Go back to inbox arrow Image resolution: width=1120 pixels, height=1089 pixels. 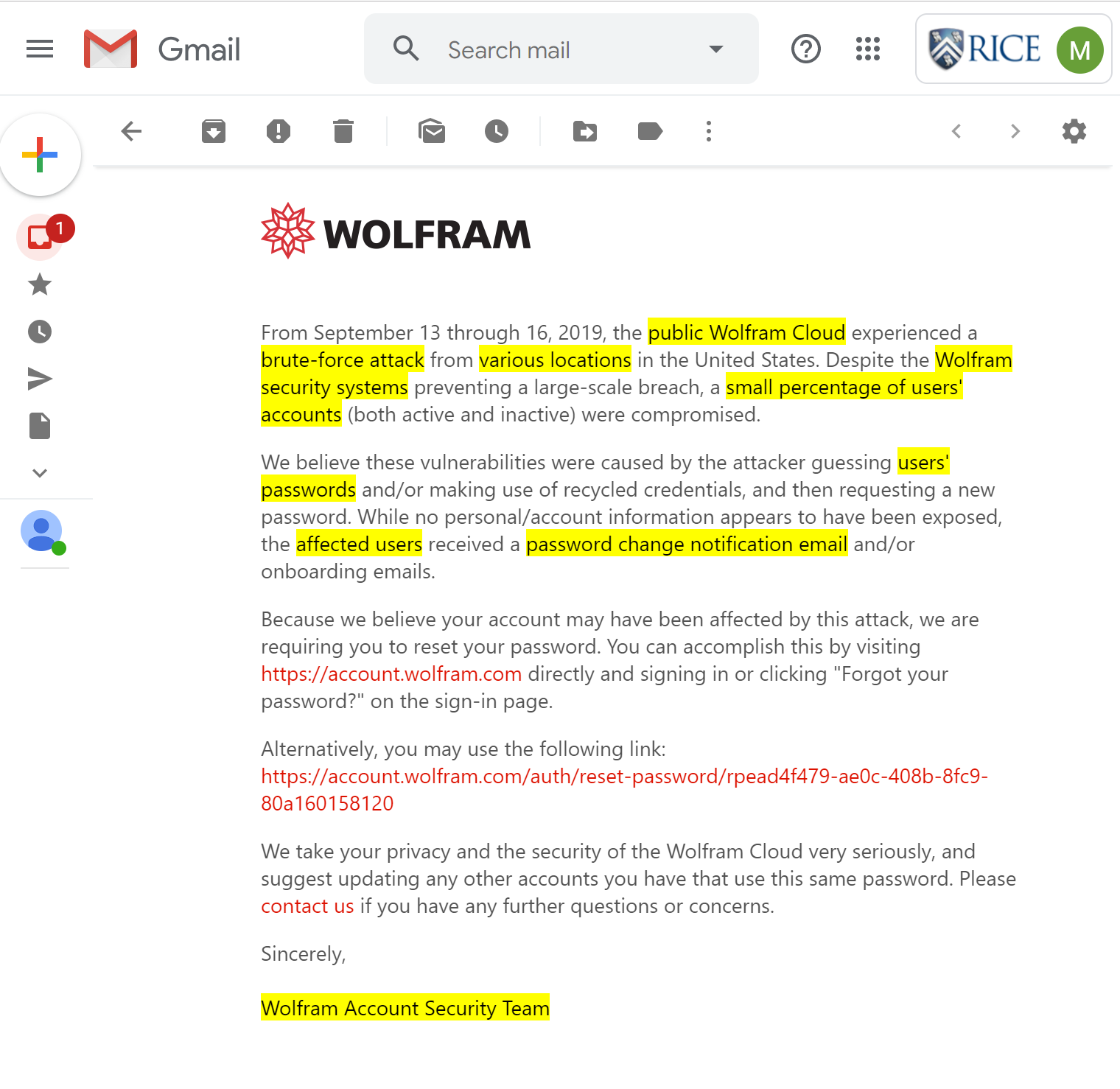131,131
